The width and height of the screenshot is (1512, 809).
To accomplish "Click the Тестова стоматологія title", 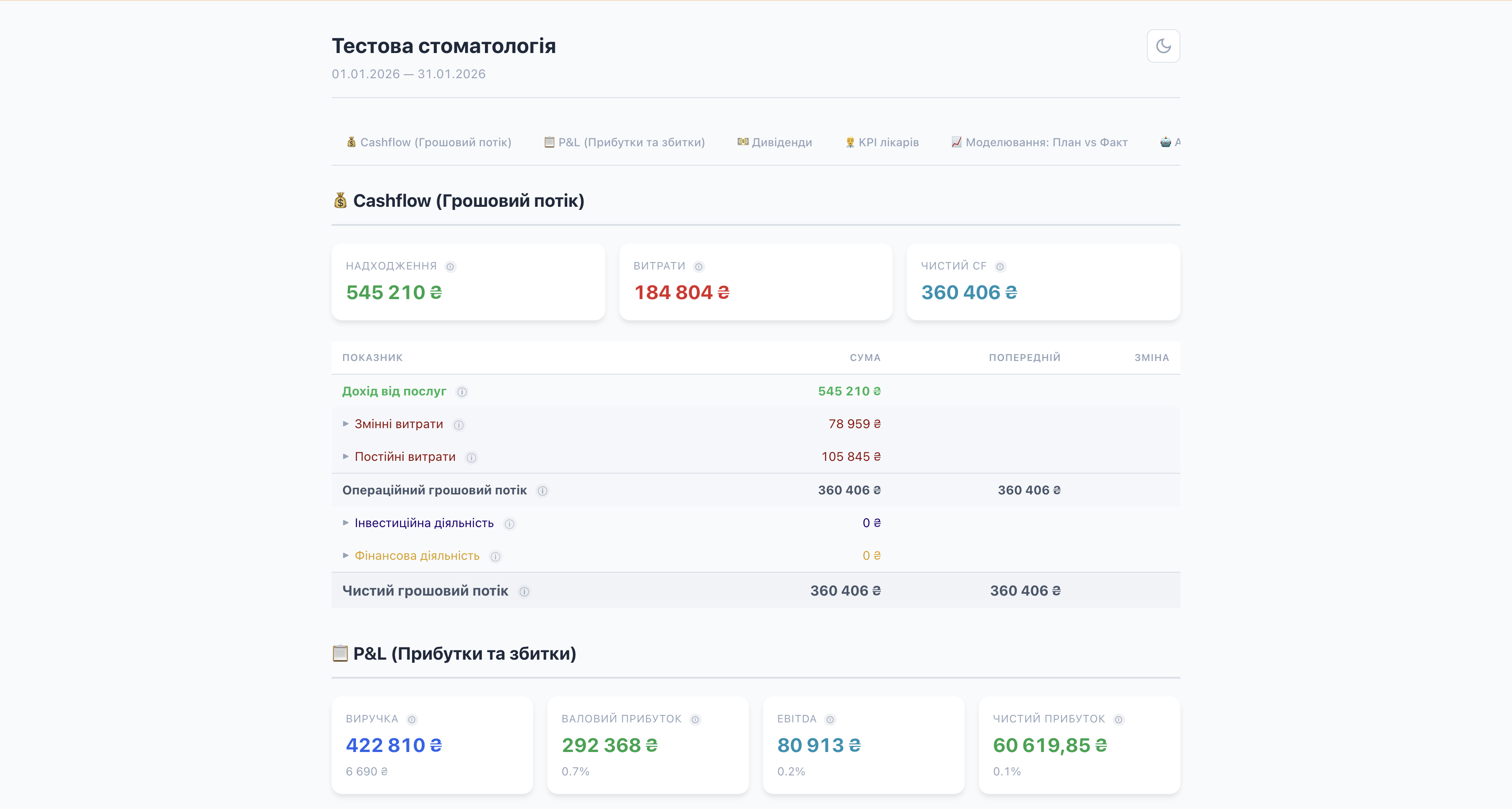I will pyautogui.click(x=444, y=46).
